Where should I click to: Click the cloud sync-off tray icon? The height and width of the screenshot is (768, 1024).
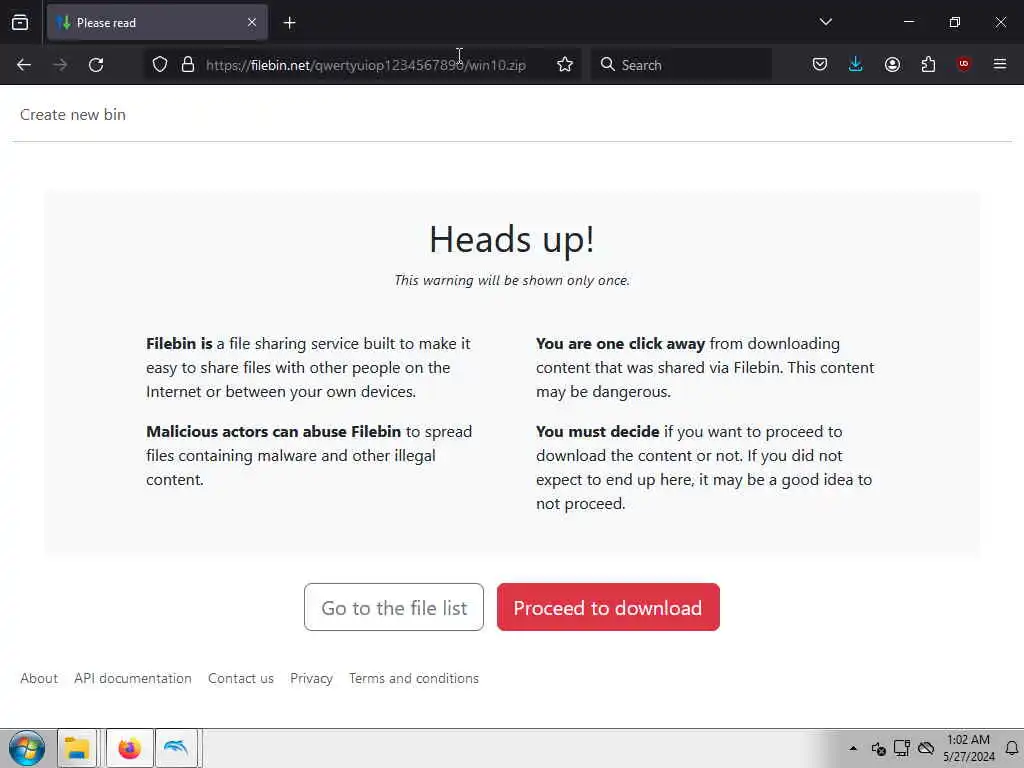click(x=926, y=748)
